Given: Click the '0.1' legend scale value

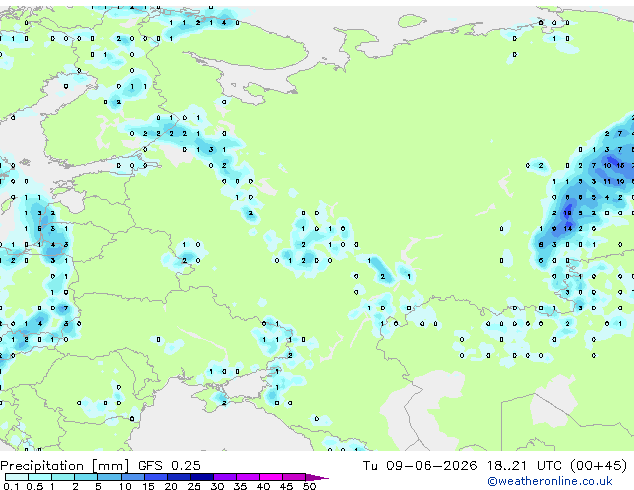Looking at the screenshot, I should pyautogui.click(x=11, y=486).
